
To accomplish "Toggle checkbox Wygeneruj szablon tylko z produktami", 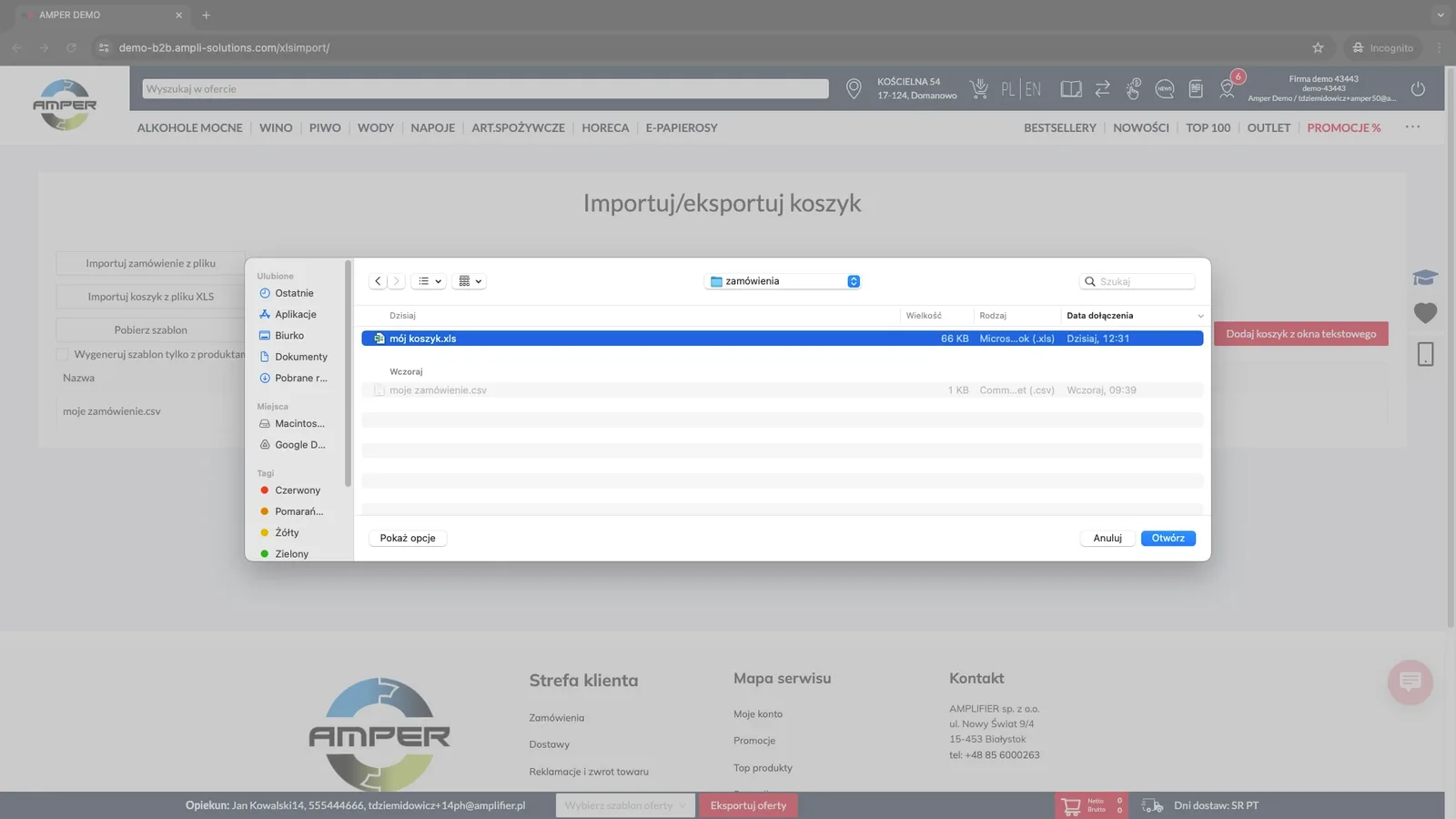I will (63, 354).
